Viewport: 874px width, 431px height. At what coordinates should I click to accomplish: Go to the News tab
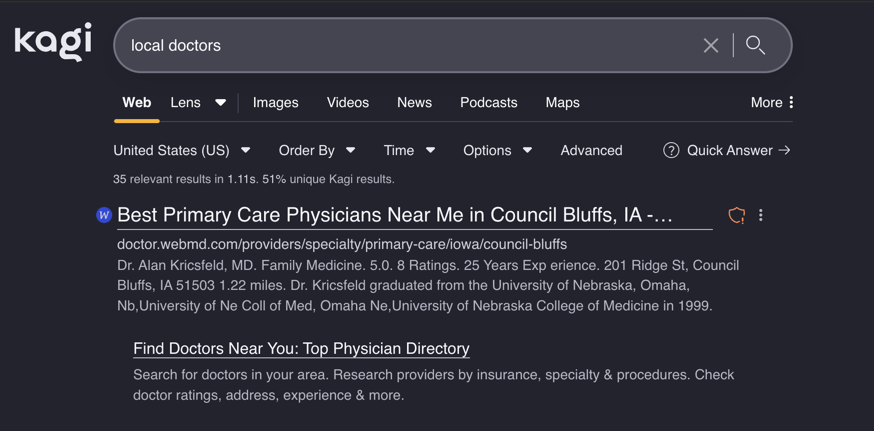coord(414,102)
